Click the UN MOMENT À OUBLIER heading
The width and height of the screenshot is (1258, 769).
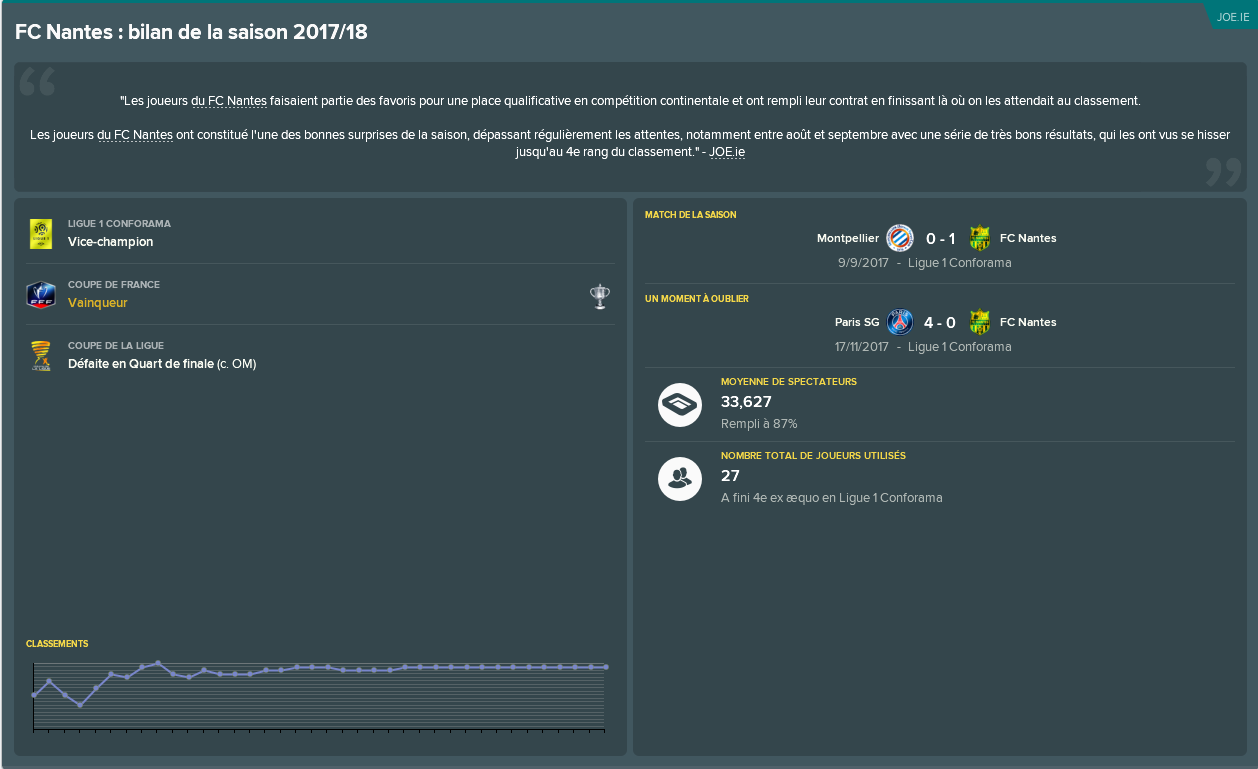click(x=697, y=299)
